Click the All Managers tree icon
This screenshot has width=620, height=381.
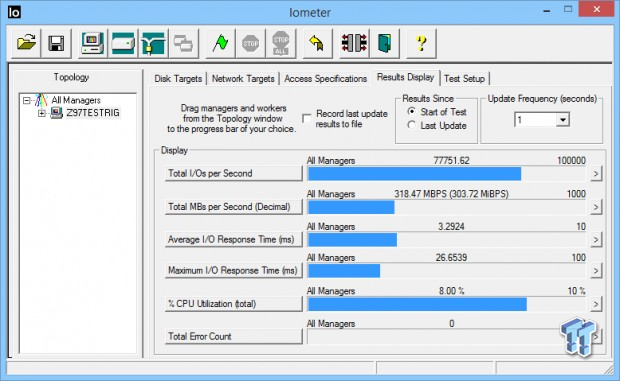pyautogui.click(x=41, y=100)
